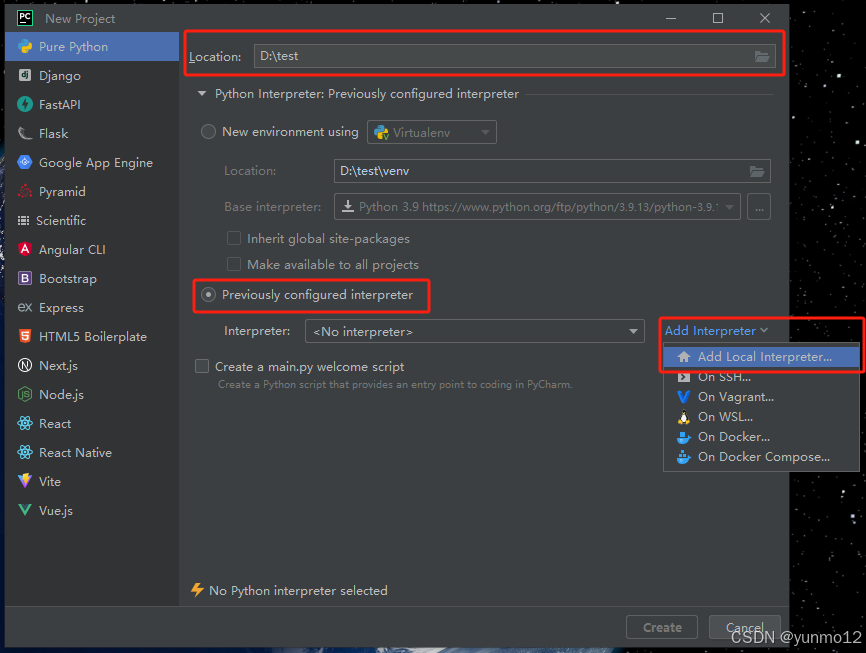This screenshot has height=653, width=866.
Task: Click the Next.js N icon
Action: pyautogui.click(x=25, y=365)
